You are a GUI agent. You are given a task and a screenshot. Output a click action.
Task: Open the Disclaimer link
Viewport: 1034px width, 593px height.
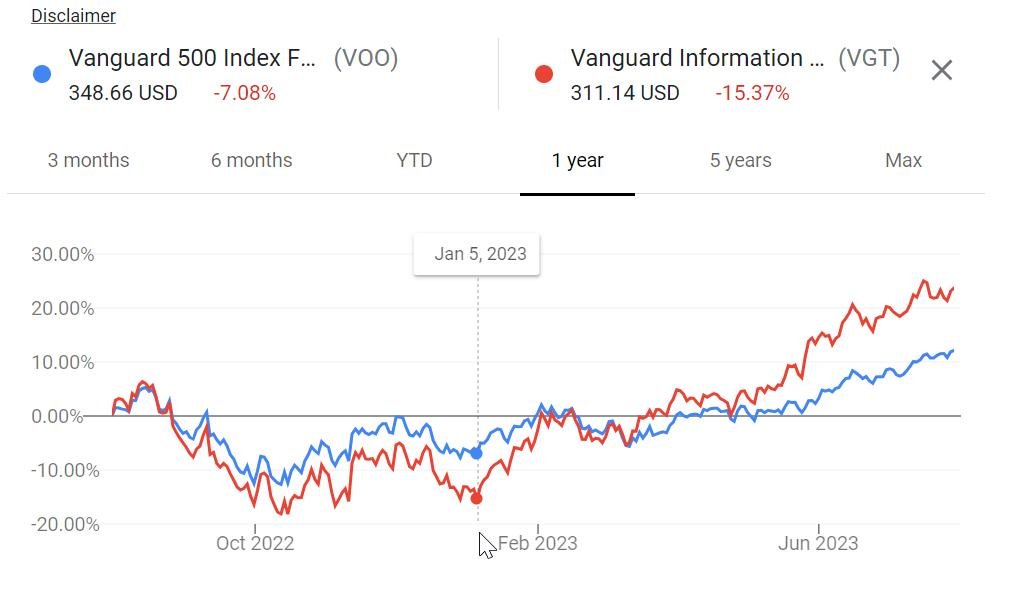(73, 16)
